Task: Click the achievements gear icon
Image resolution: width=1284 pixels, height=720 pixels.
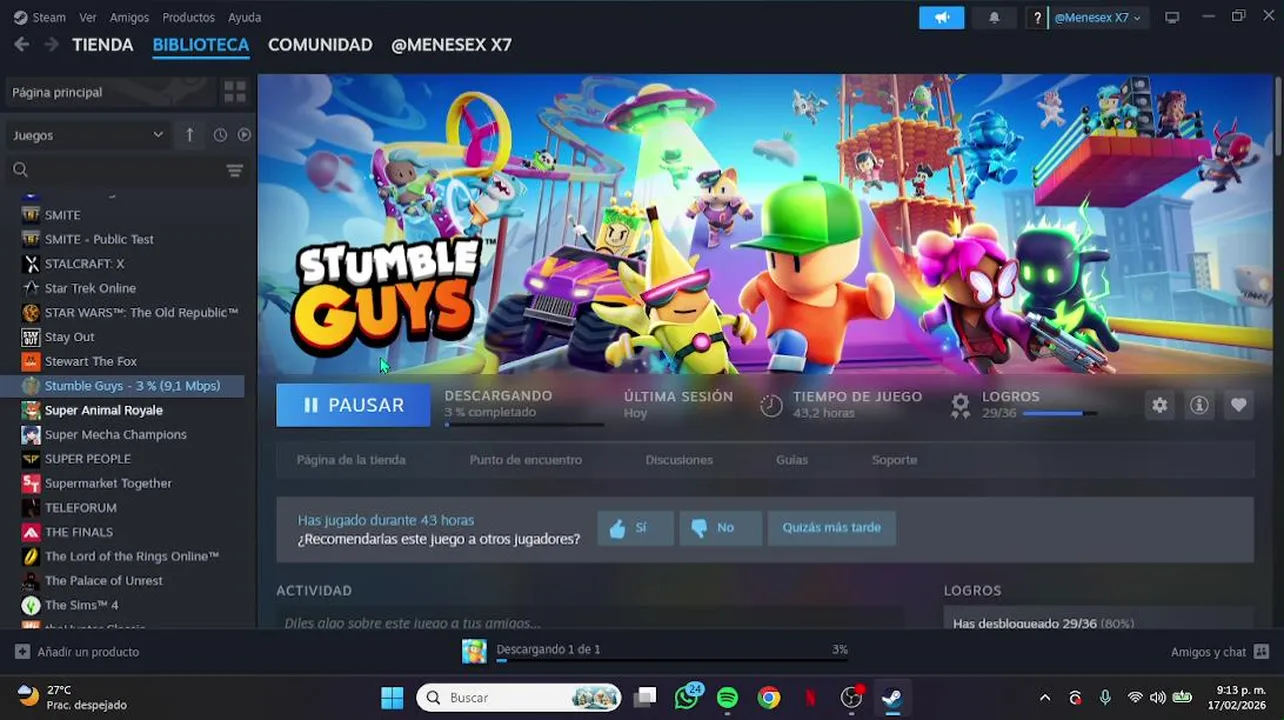Action: click(960, 405)
